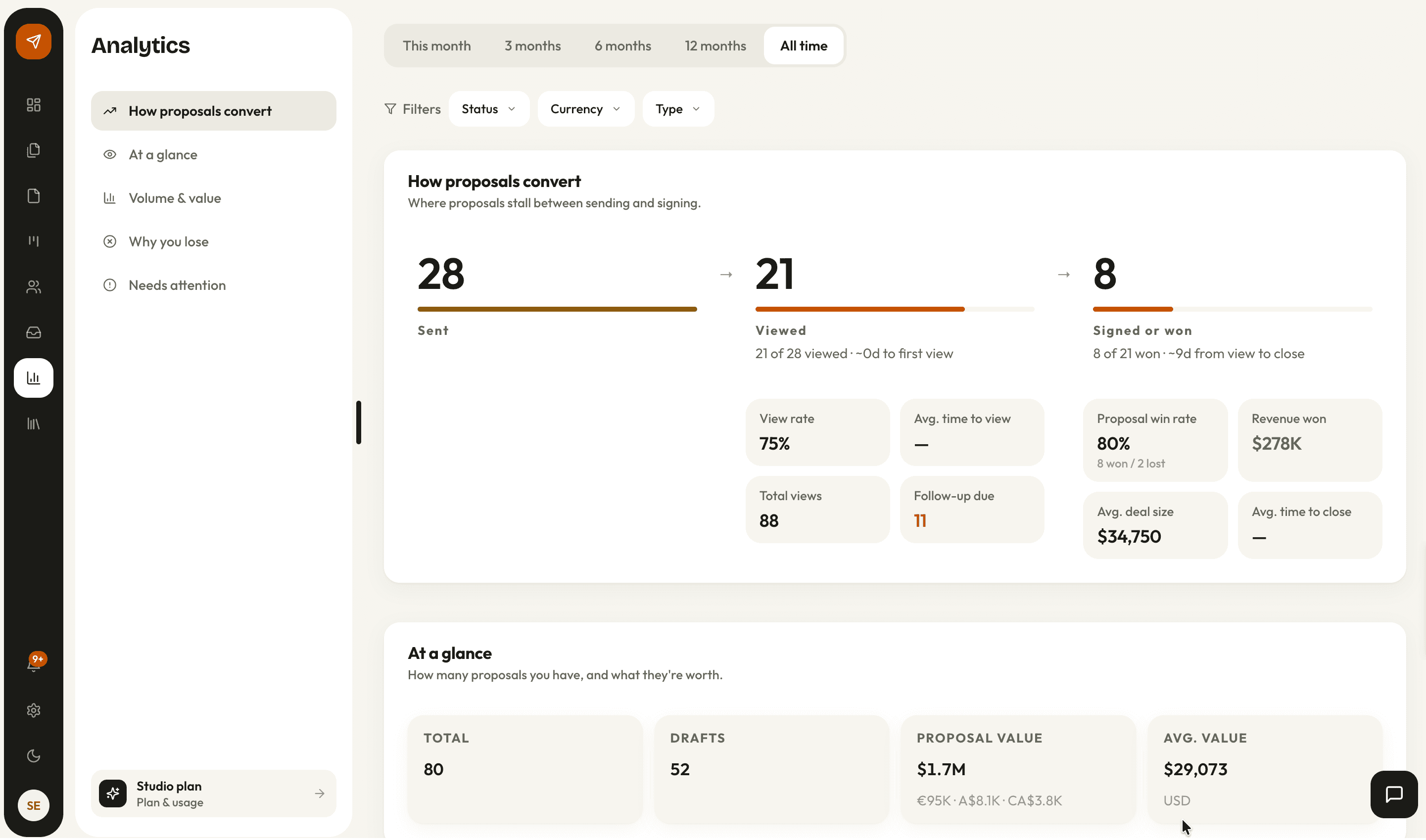Go to How proposals convert section

tap(213, 111)
